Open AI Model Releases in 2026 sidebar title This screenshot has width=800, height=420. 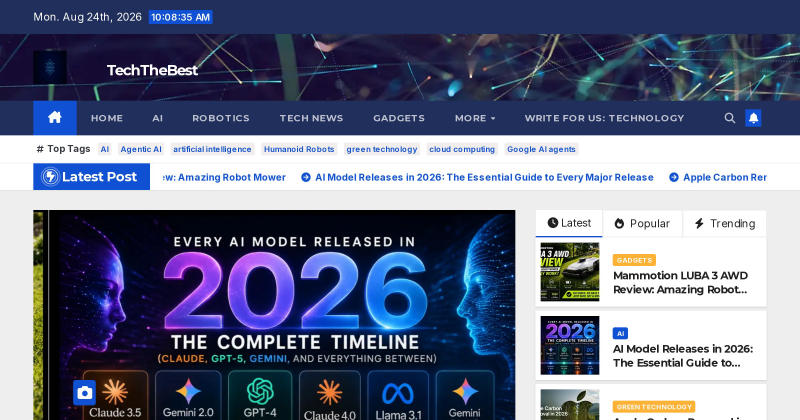pos(683,356)
